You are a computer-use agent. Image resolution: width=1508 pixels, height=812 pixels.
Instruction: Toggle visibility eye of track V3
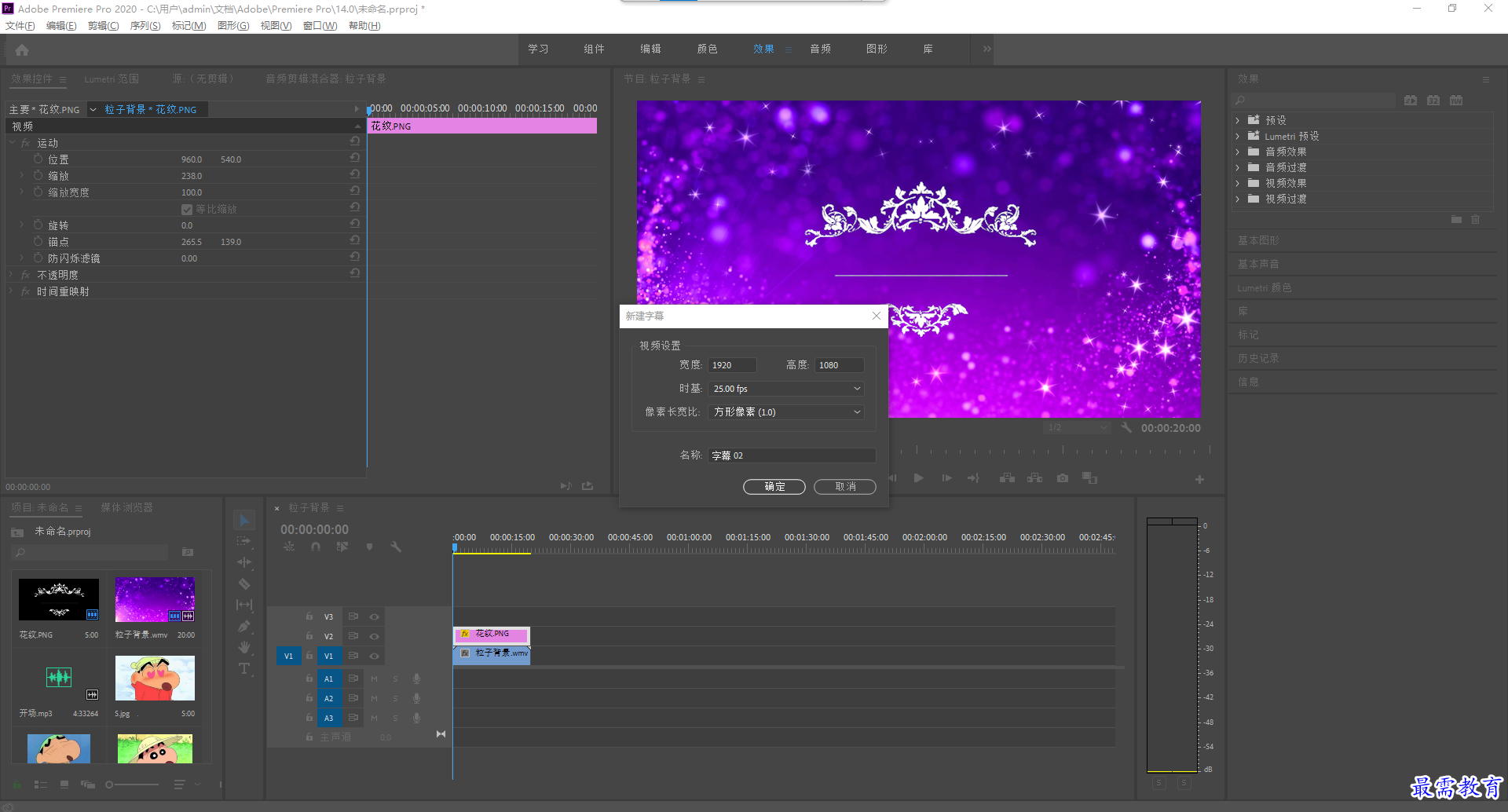pyautogui.click(x=375, y=616)
